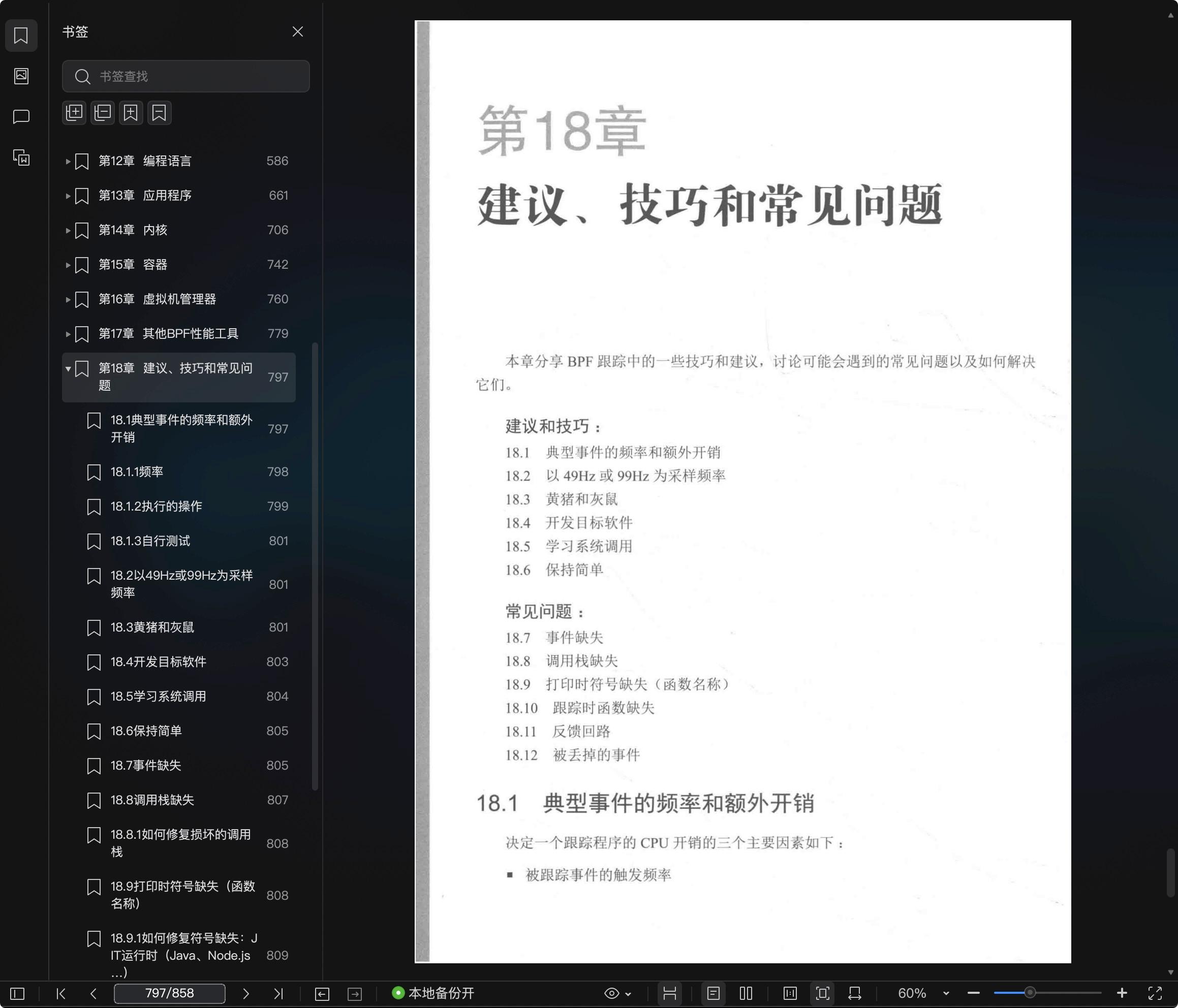This screenshot has width=1178, height=1008.
Task: Expand all bookmarks icon
Action: point(75,113)
